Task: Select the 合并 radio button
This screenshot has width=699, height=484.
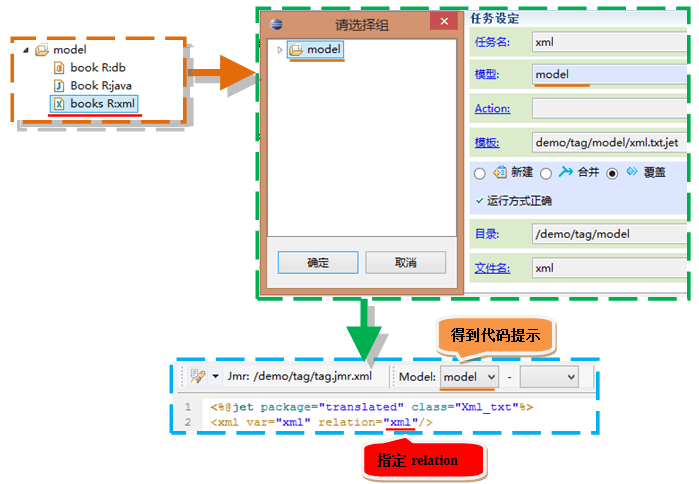Action: [546, 173]
